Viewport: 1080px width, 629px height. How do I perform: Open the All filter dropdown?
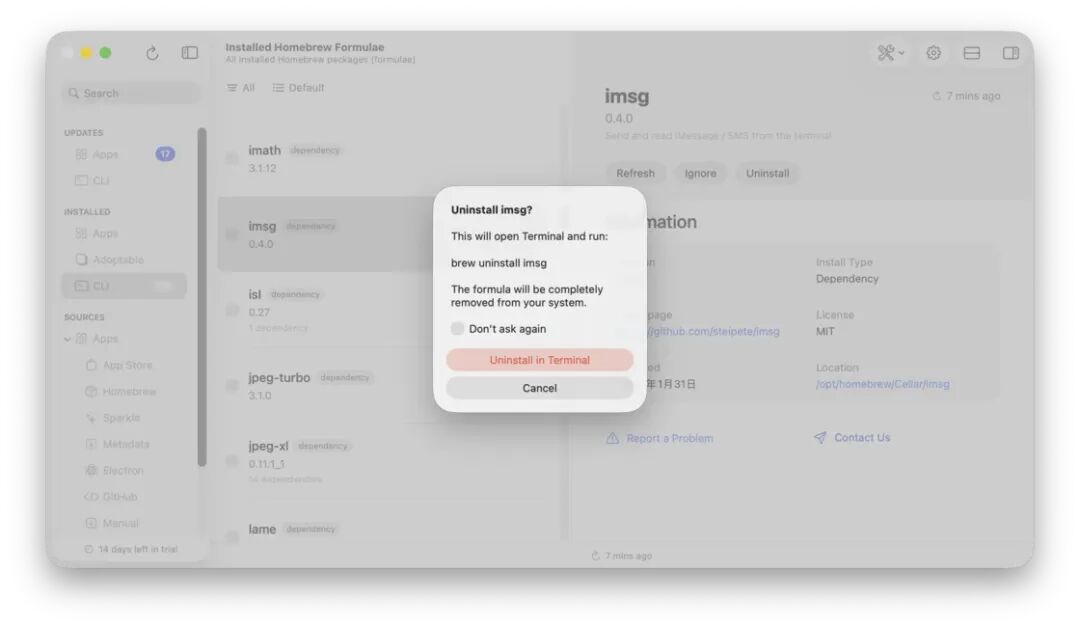click(241, 87)
